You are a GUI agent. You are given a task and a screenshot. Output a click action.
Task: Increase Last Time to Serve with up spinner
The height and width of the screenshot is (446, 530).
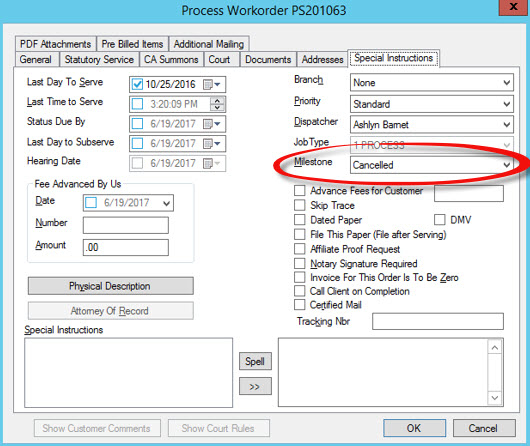click(x=217, y=100)
